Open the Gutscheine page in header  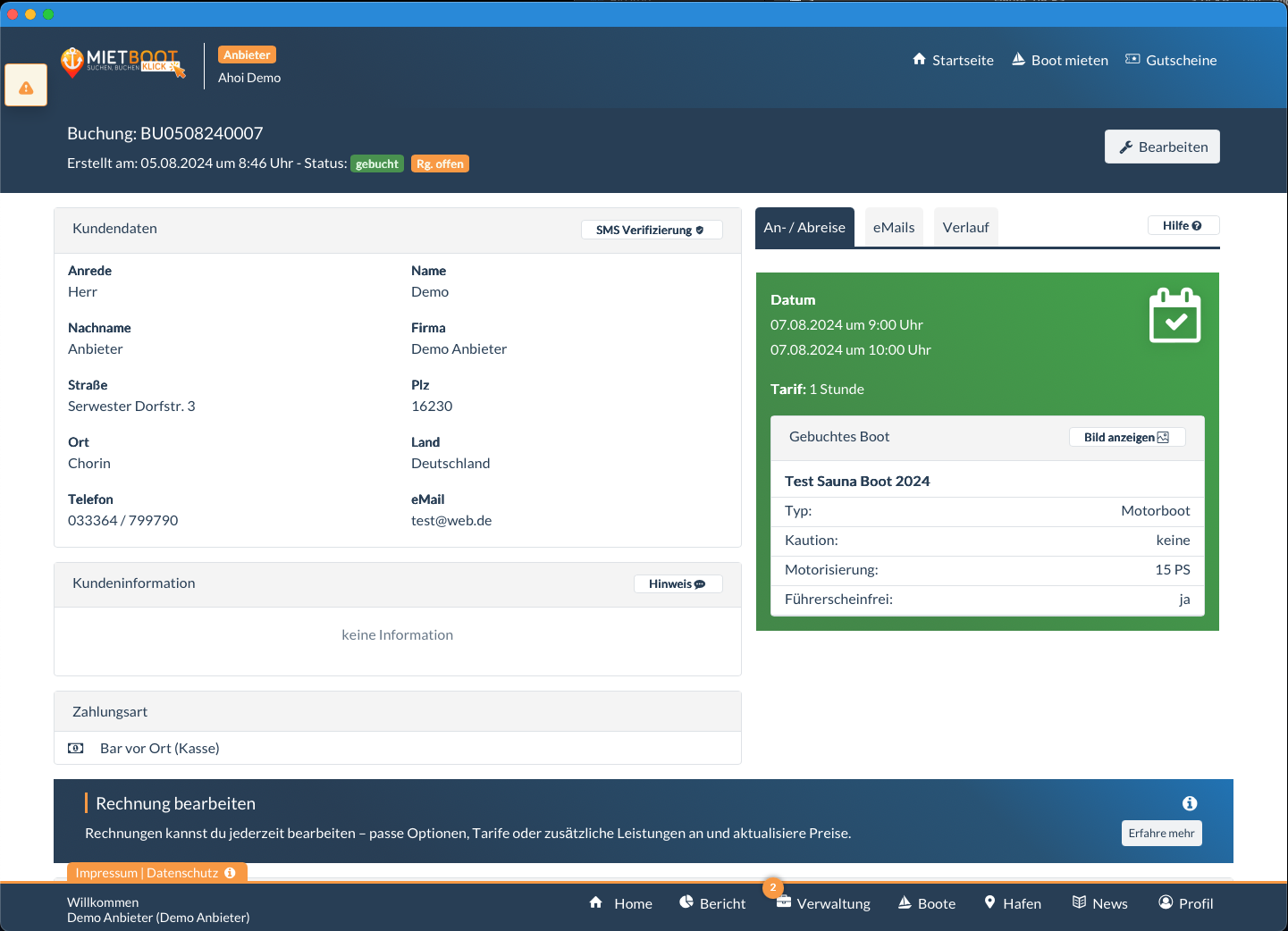[x=1171, y=60]
